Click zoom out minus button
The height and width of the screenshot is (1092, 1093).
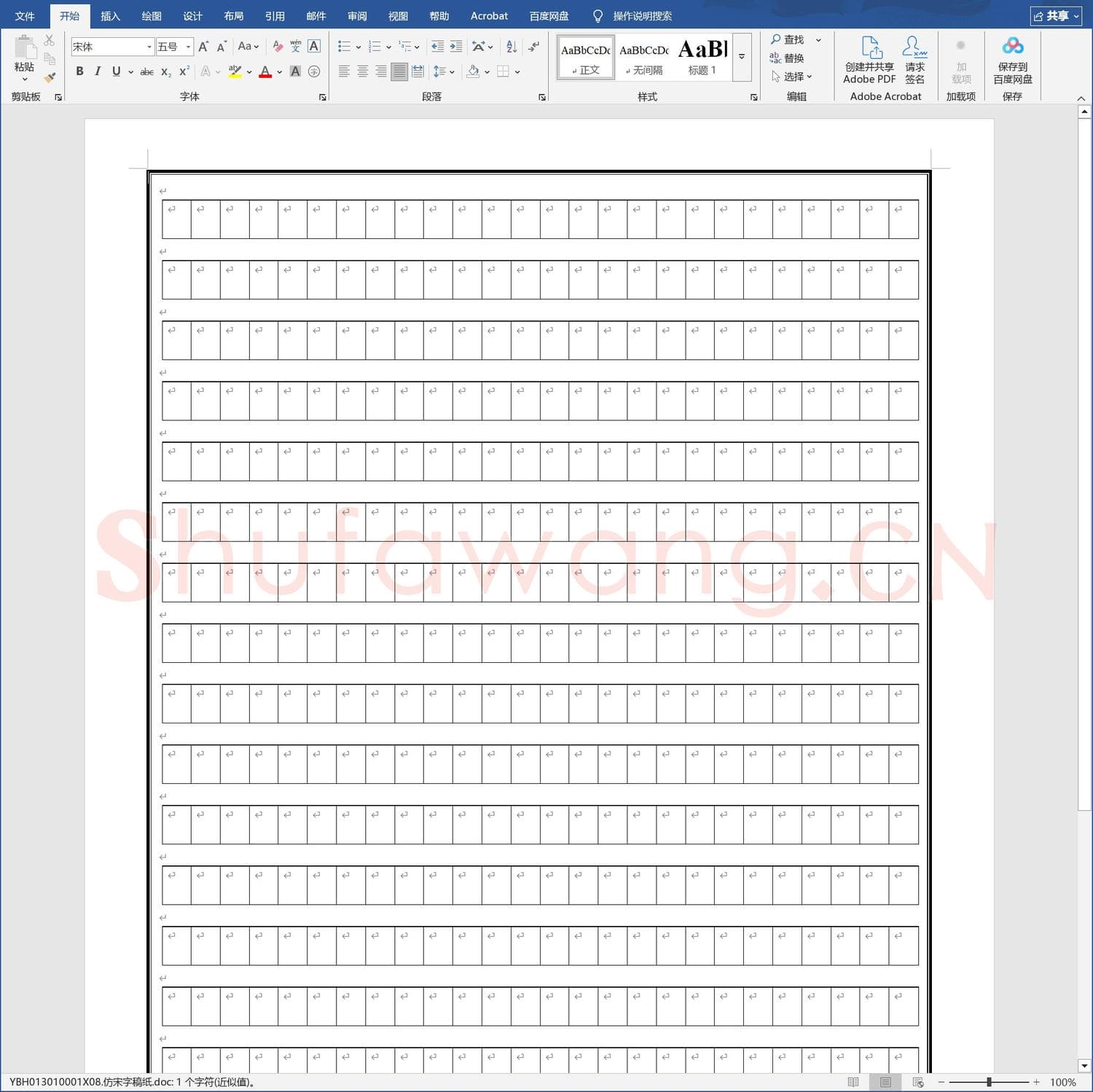pos(941,1083)
